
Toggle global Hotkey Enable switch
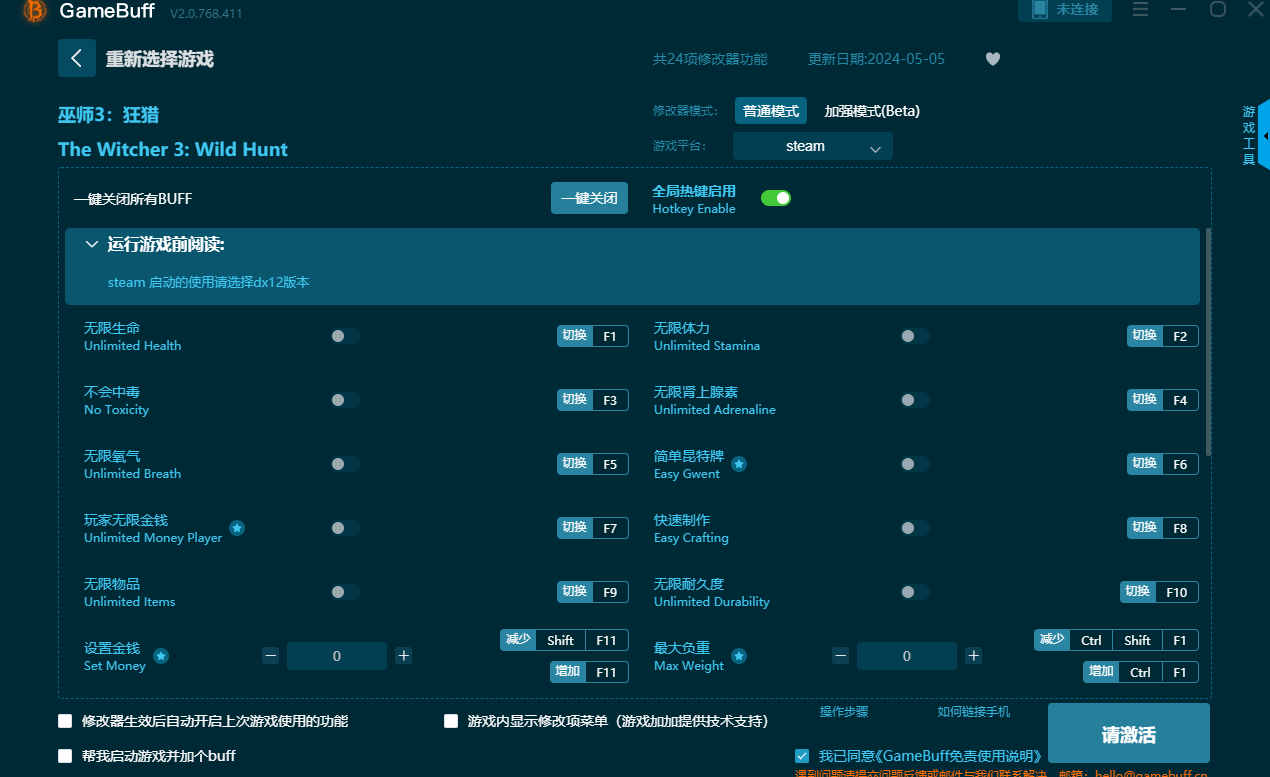point(776,198)
